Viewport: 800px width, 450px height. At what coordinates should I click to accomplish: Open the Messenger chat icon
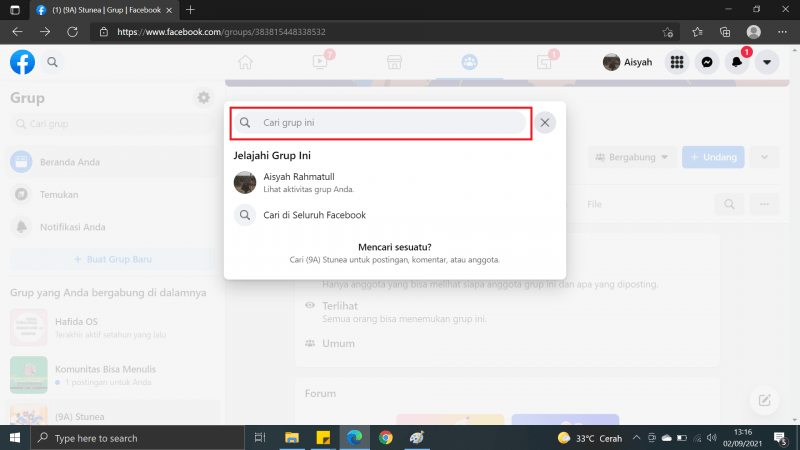pos(707,62)
